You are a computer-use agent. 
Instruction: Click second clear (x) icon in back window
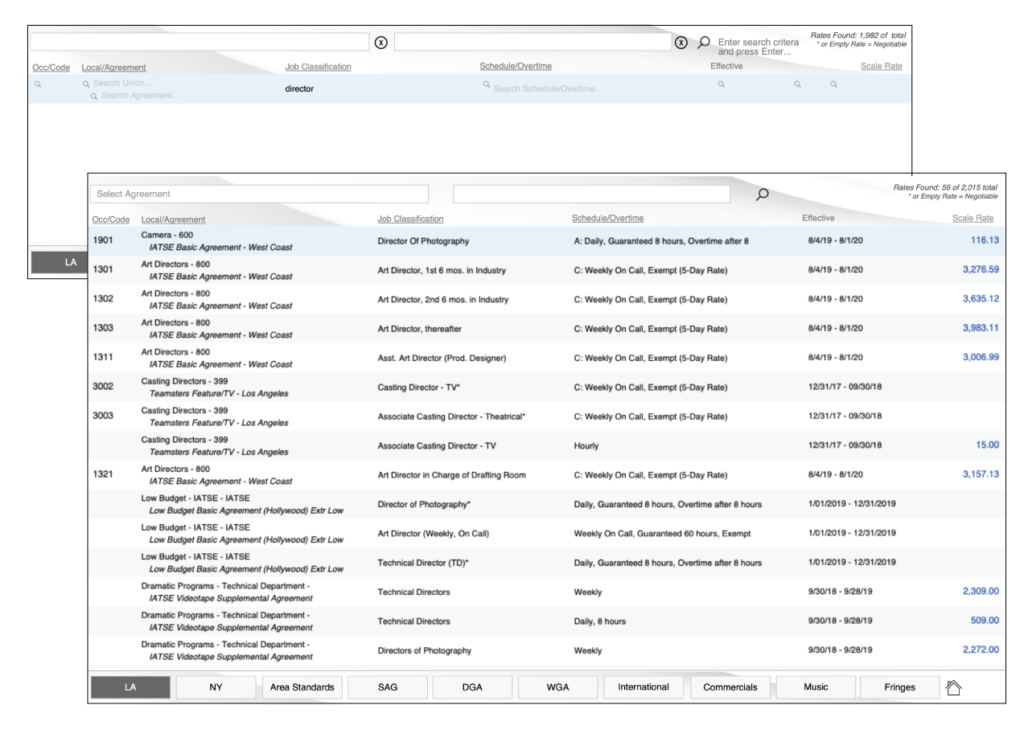click(x=680, y=42)
